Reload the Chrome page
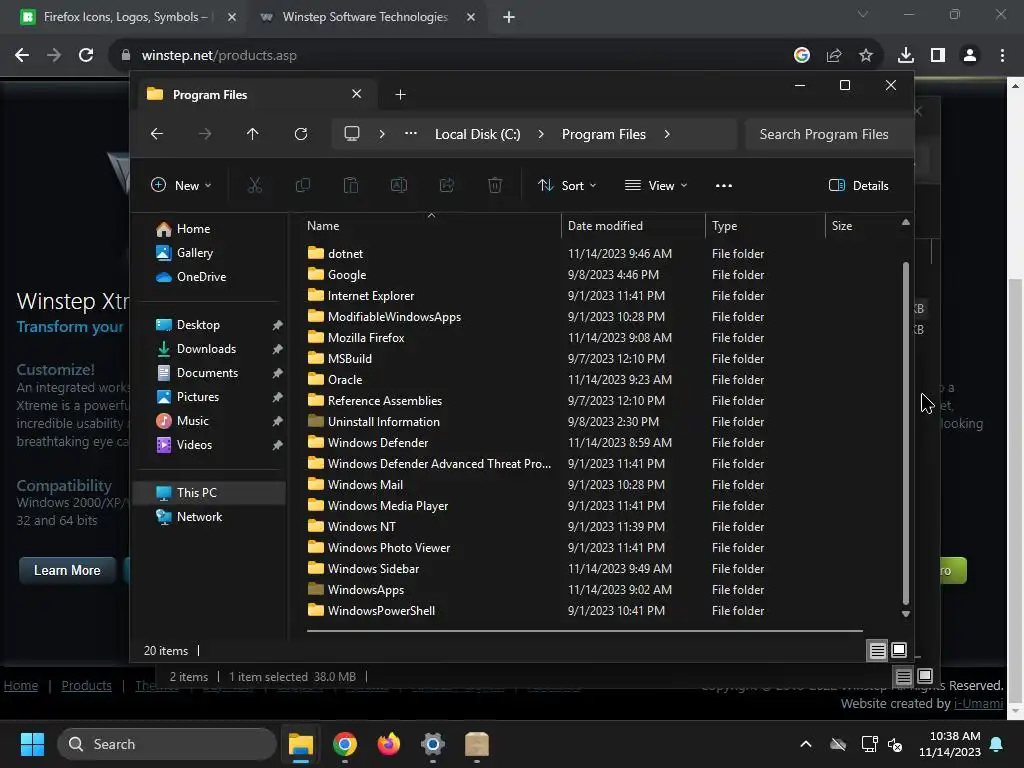 (x=86, y=56)
